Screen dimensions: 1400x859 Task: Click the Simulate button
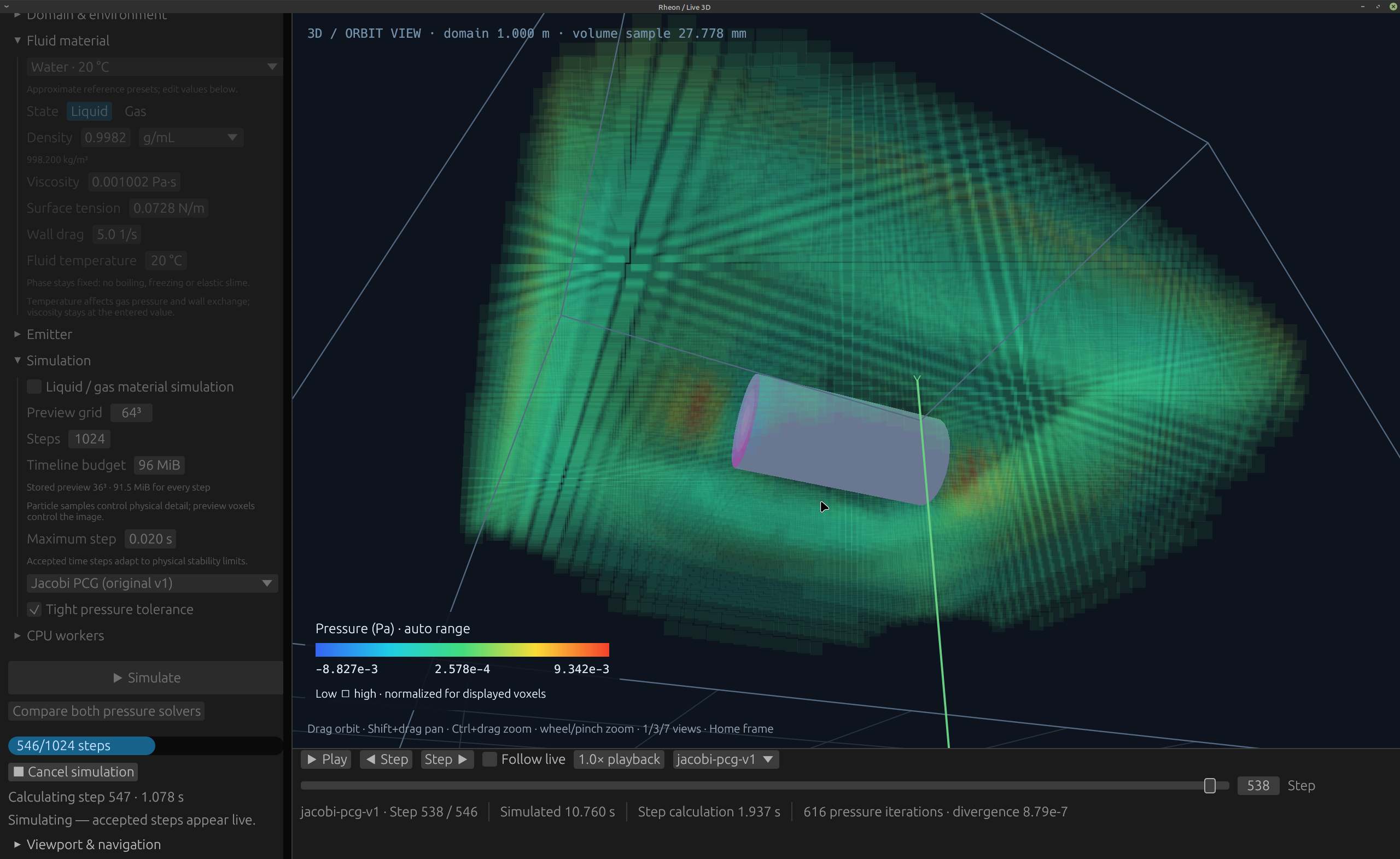click(145, 677)
